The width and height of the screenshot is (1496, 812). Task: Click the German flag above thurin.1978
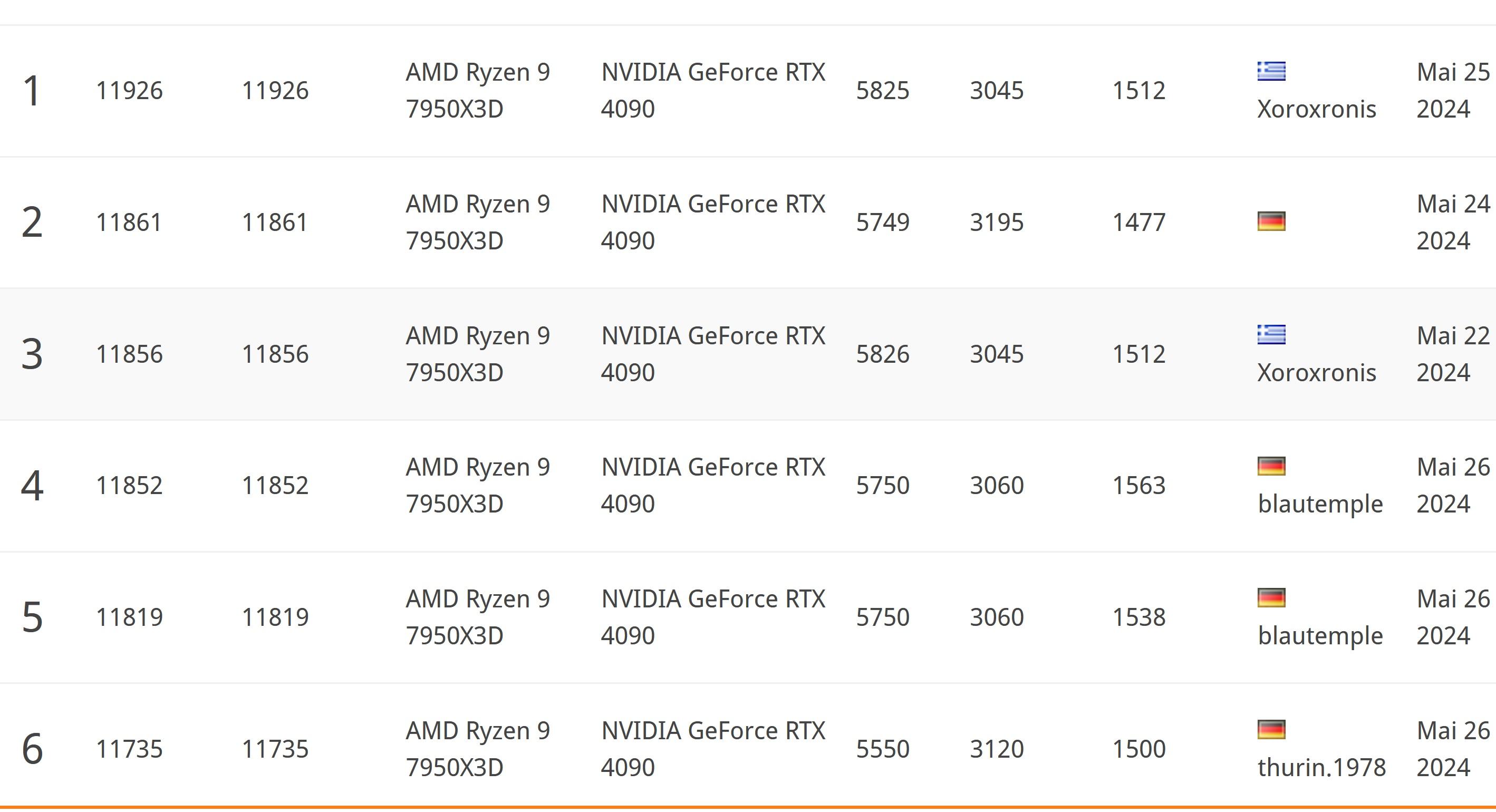(x=1271, y=730)
